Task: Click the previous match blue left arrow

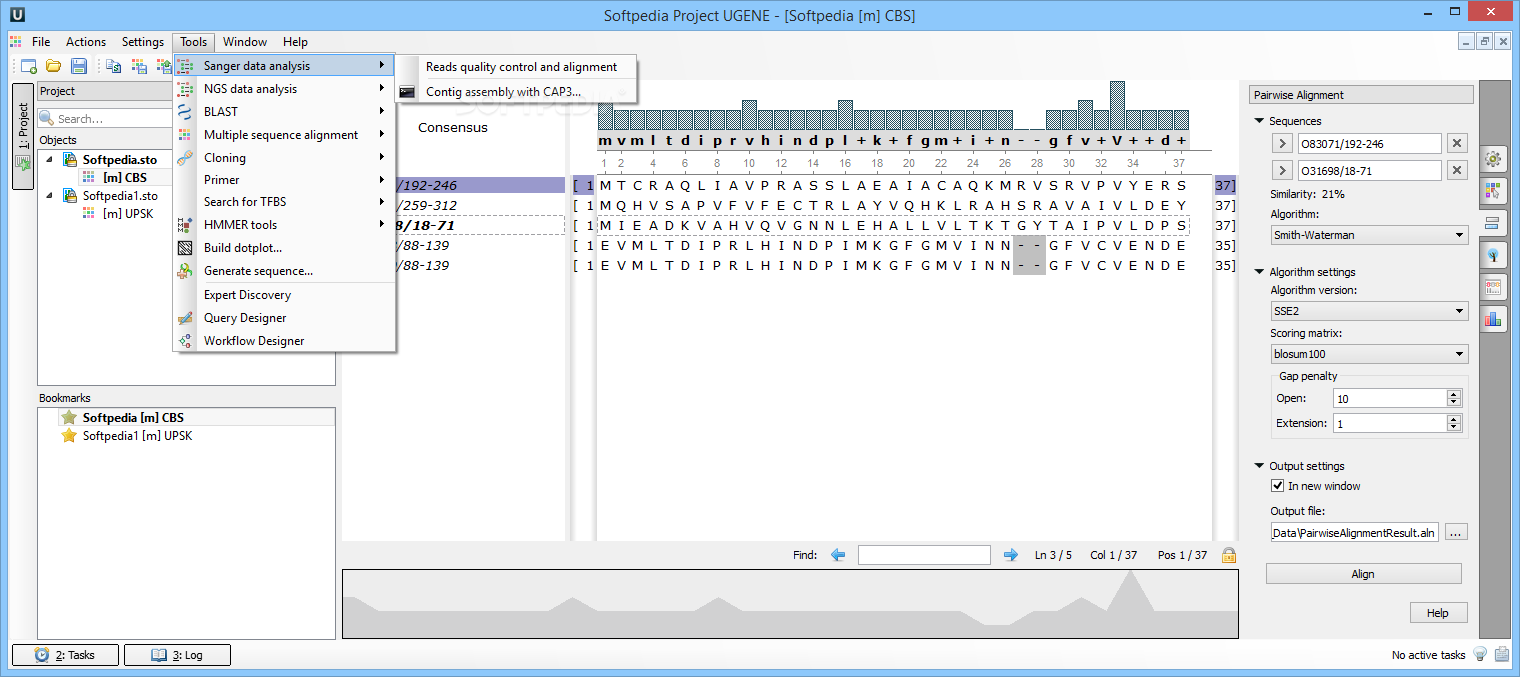Action: [x=838, y=555]
